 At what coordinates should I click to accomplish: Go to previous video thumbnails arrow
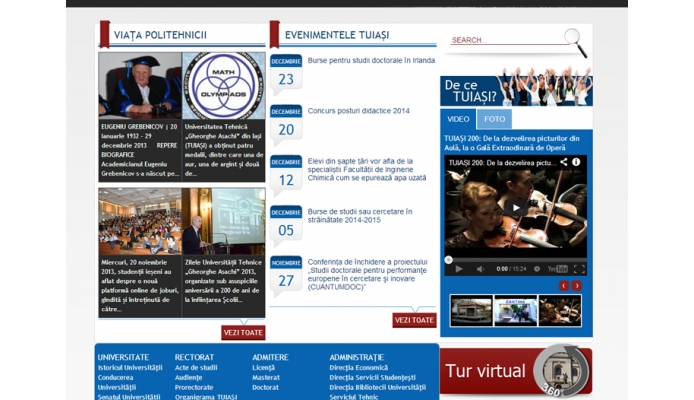click(x=564, y=285)
